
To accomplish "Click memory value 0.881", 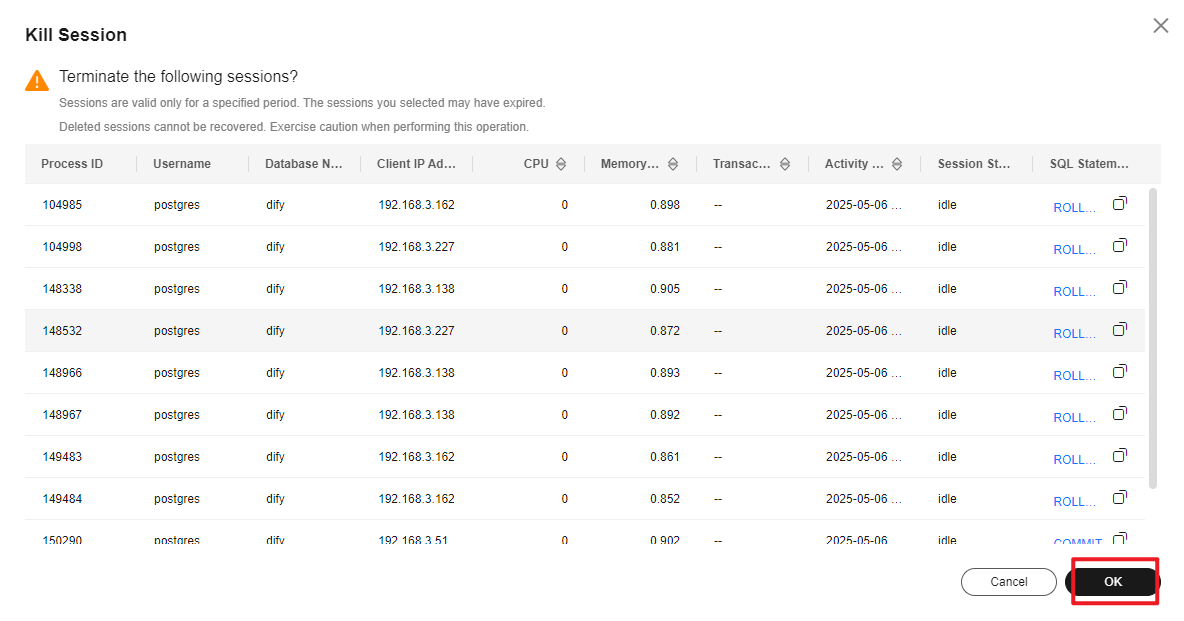I will pyautogui.click(x=664, y=247).
